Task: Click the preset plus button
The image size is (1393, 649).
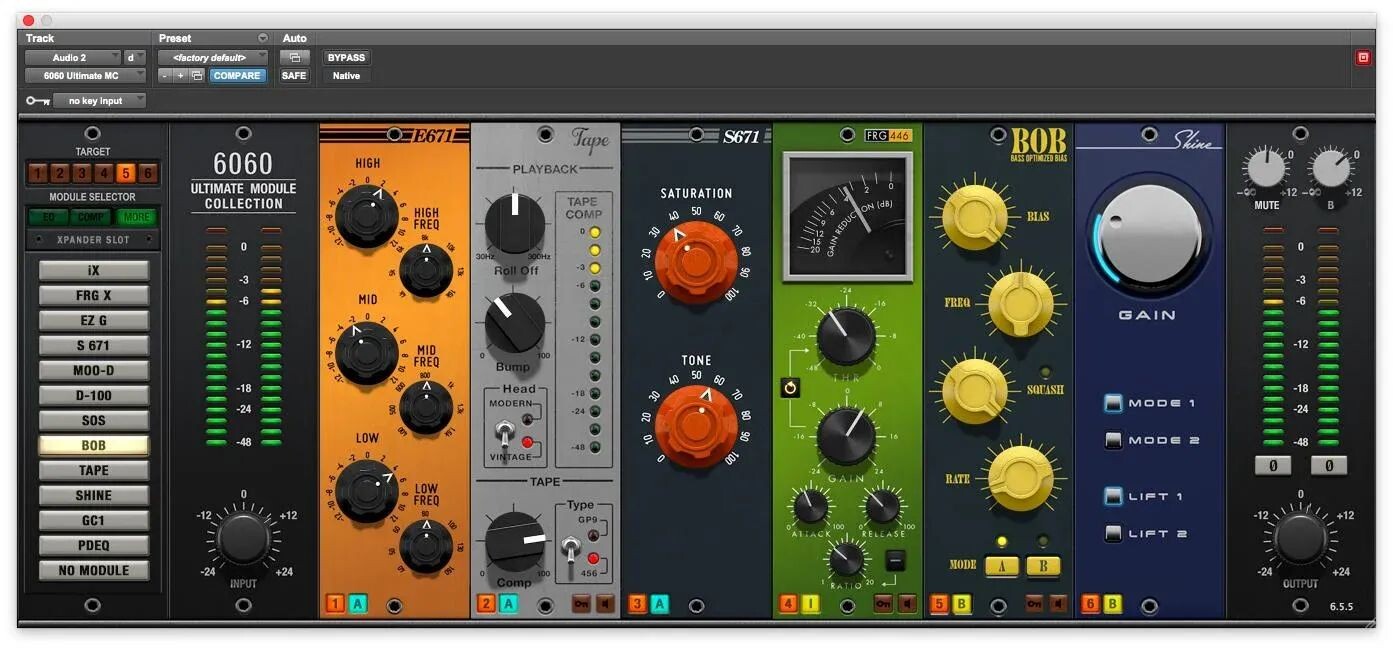Action: pyautogui.click(x=181, y=75)
